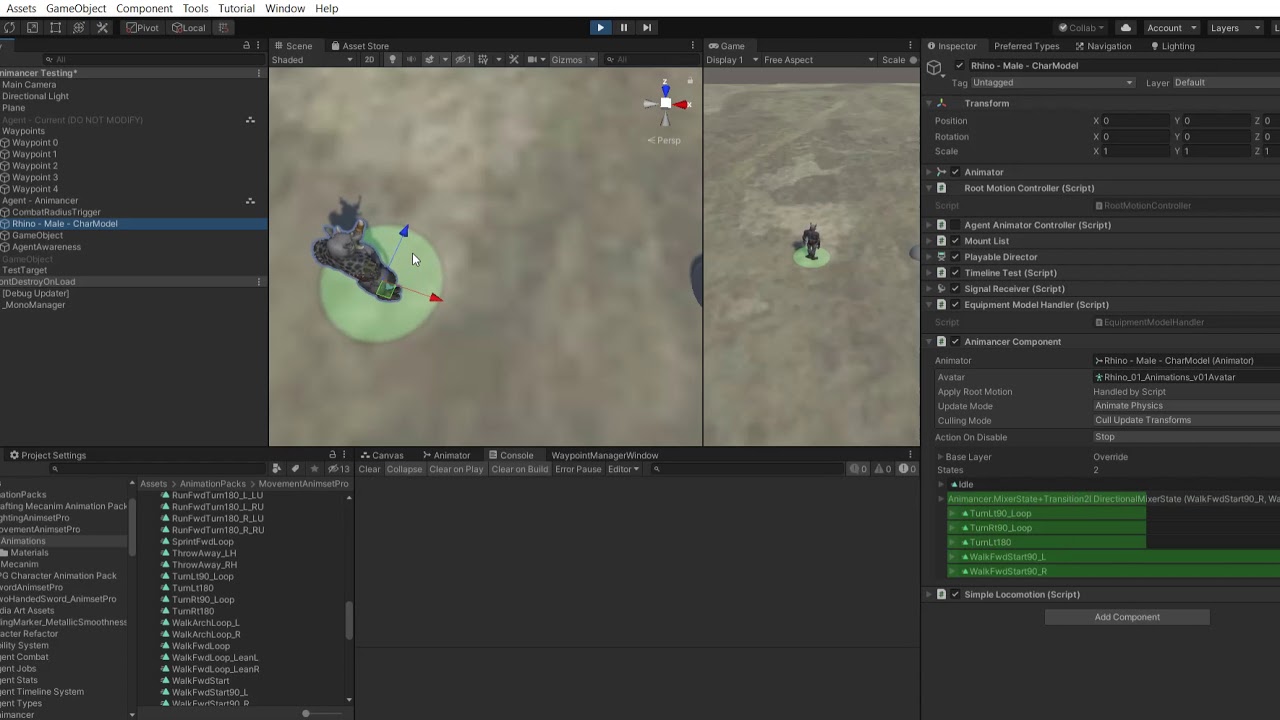
Task: Switch to the Asset Store tab
Action: (359, 46)
